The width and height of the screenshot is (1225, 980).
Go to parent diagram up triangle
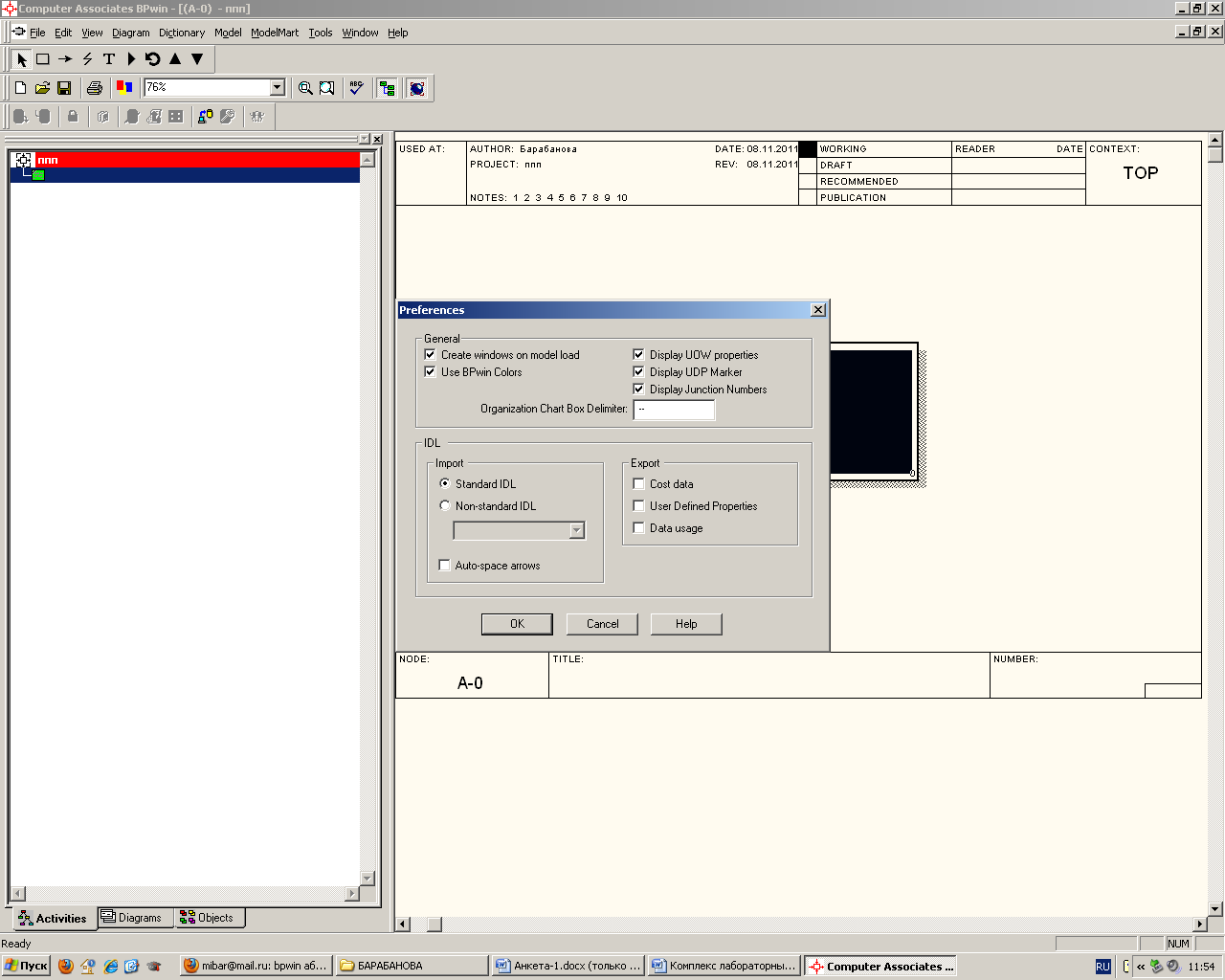175,59
